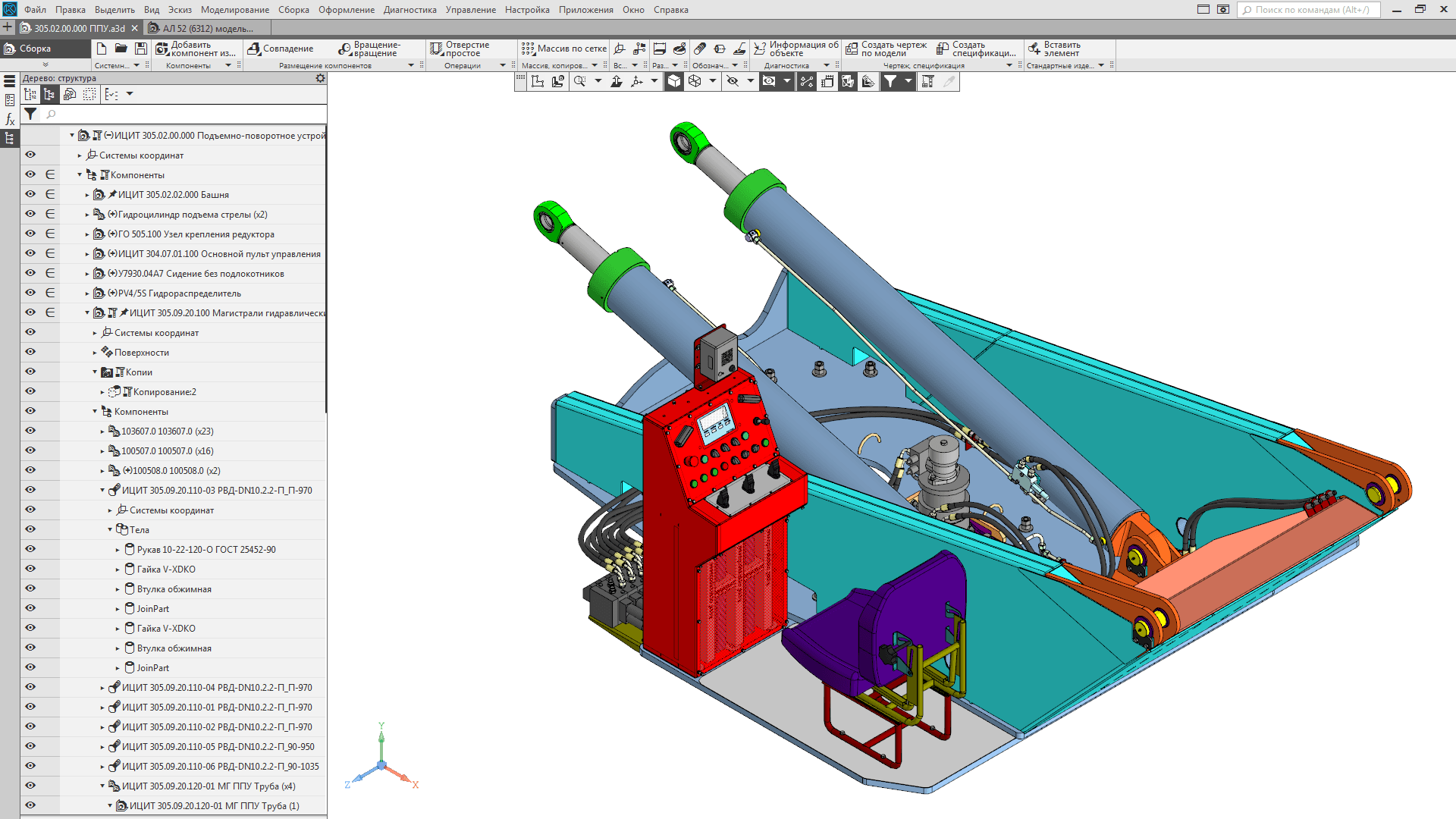
Task: Toggle visibility of PV4/5S Гидрораспределитель
Action: (30, 293)
